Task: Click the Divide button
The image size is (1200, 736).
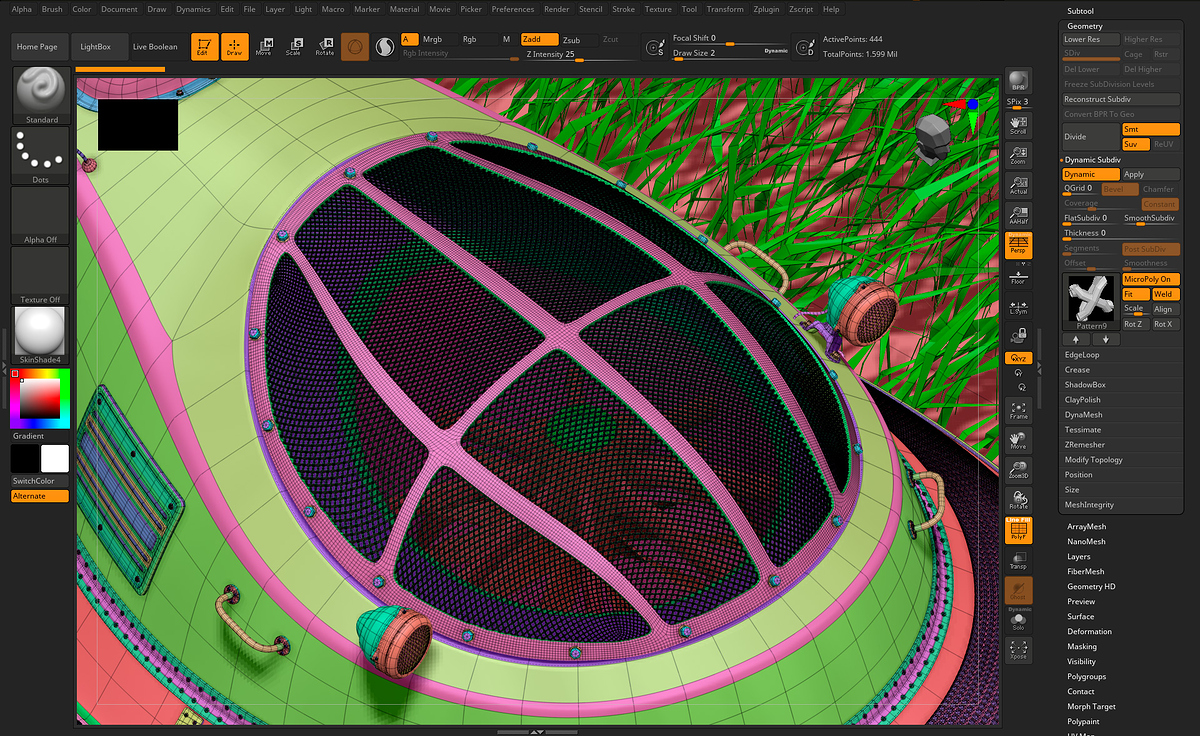Action: [1091, 137]
